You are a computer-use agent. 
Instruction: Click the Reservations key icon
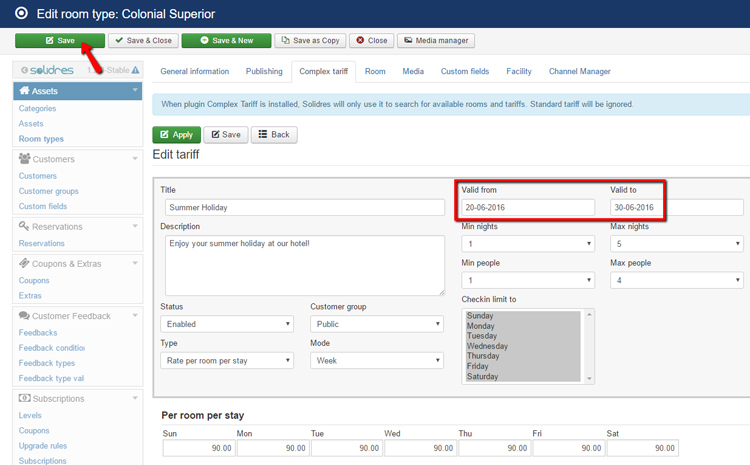click(x=24, y=226)
